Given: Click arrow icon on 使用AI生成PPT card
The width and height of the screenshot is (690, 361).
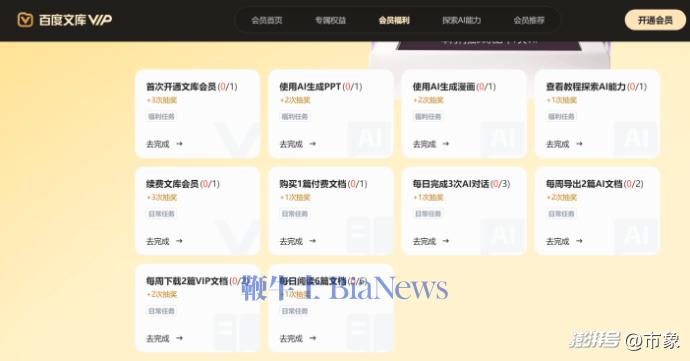Looking at the screenshot, I should 312,144.
